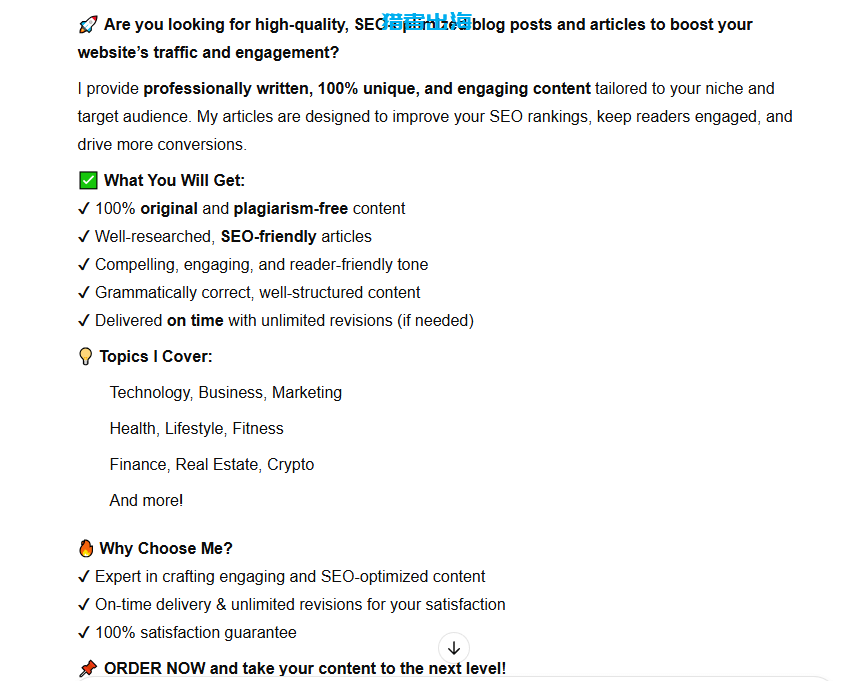The width and height of the screenshot is (853, 681).
Task: Click the Health, Lifestyle, Fitness line
Action: point(196,429)
